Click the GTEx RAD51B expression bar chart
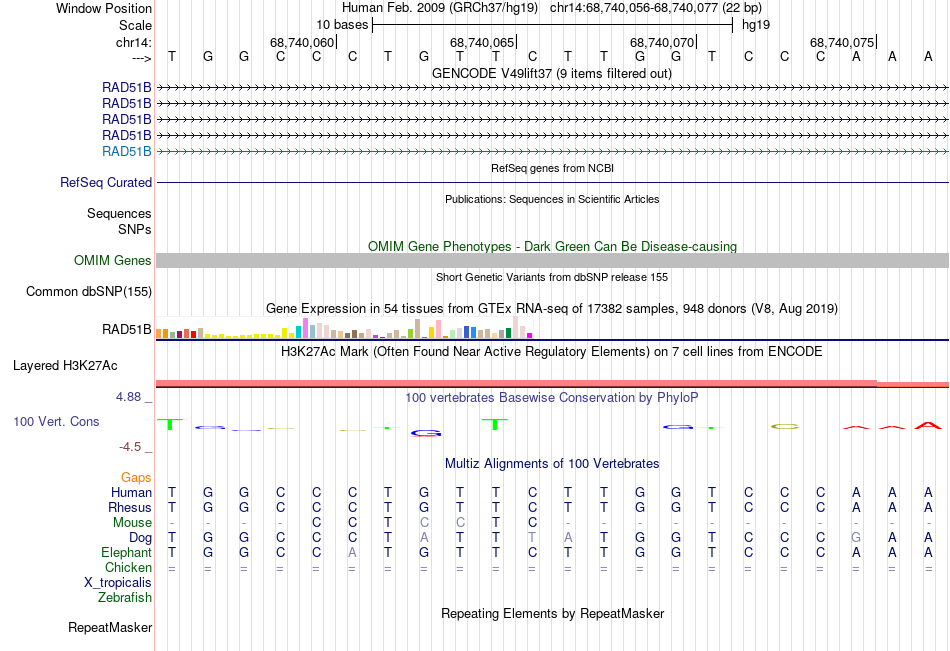 pos(344,328)
